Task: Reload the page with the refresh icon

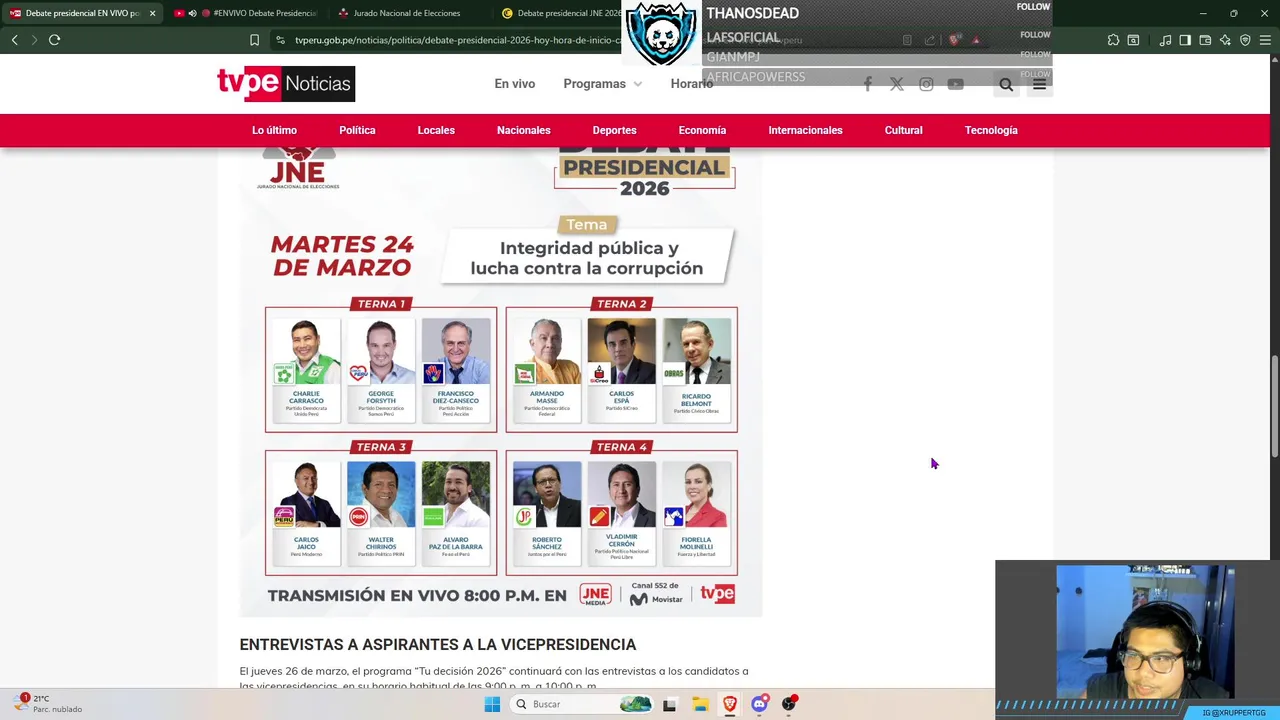Action: [54, 40]
